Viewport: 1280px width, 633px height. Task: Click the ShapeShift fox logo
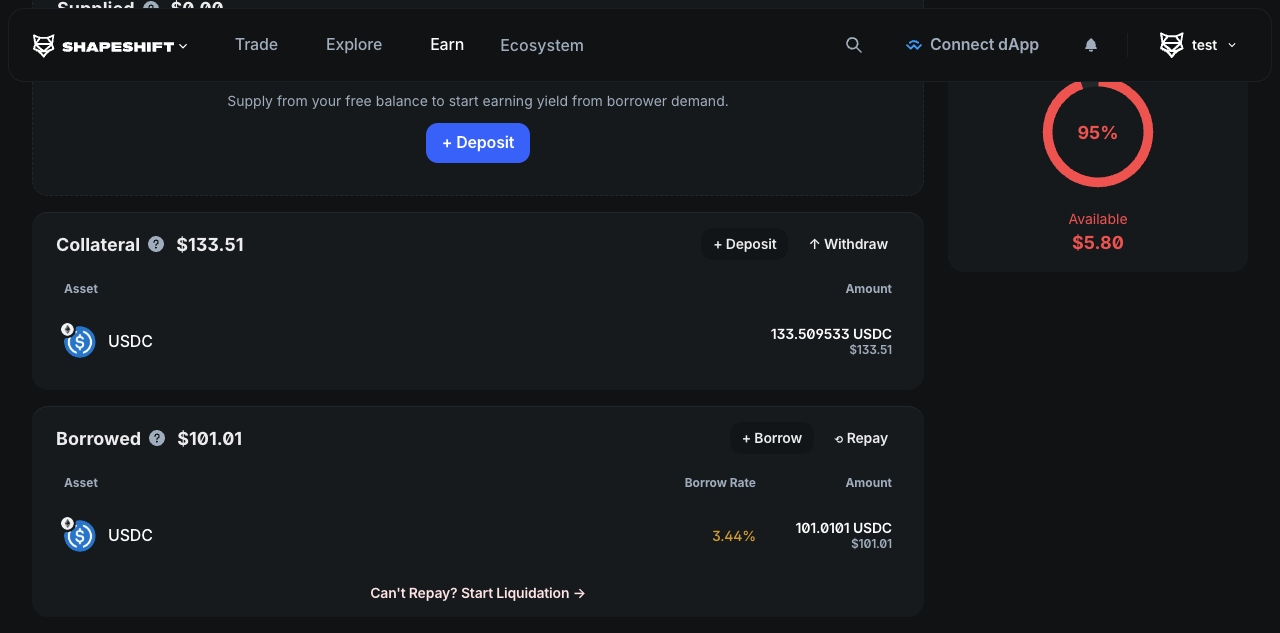click(44, 46)
